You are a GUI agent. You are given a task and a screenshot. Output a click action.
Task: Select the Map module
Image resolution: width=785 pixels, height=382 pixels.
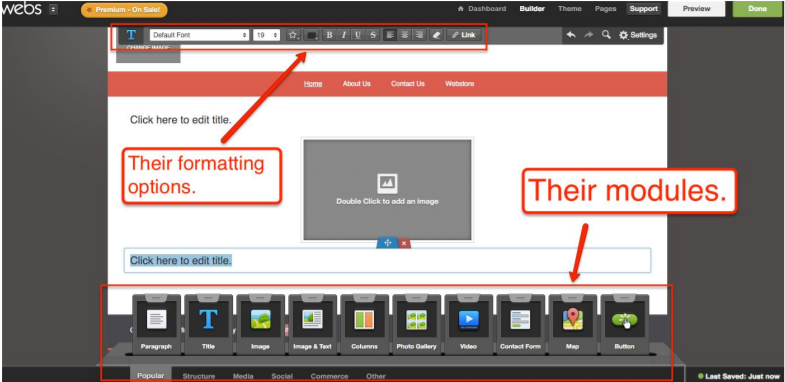tap(573, 324)
